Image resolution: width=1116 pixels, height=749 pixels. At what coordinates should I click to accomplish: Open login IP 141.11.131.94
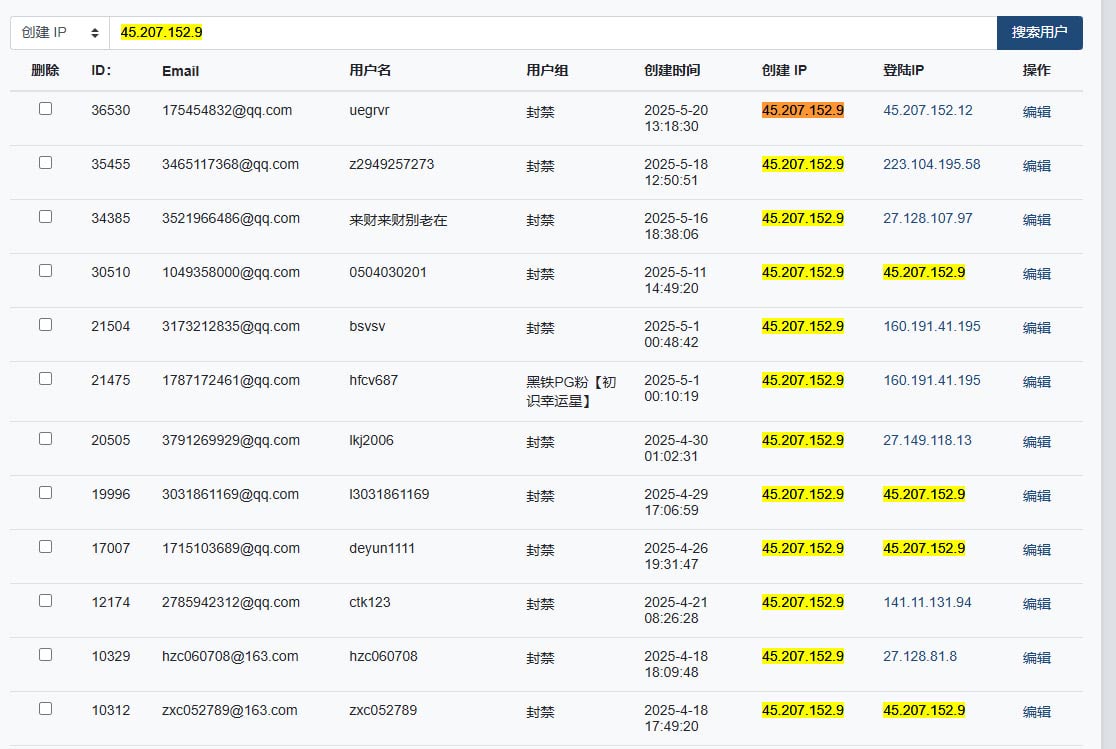(x=927, y=602)
